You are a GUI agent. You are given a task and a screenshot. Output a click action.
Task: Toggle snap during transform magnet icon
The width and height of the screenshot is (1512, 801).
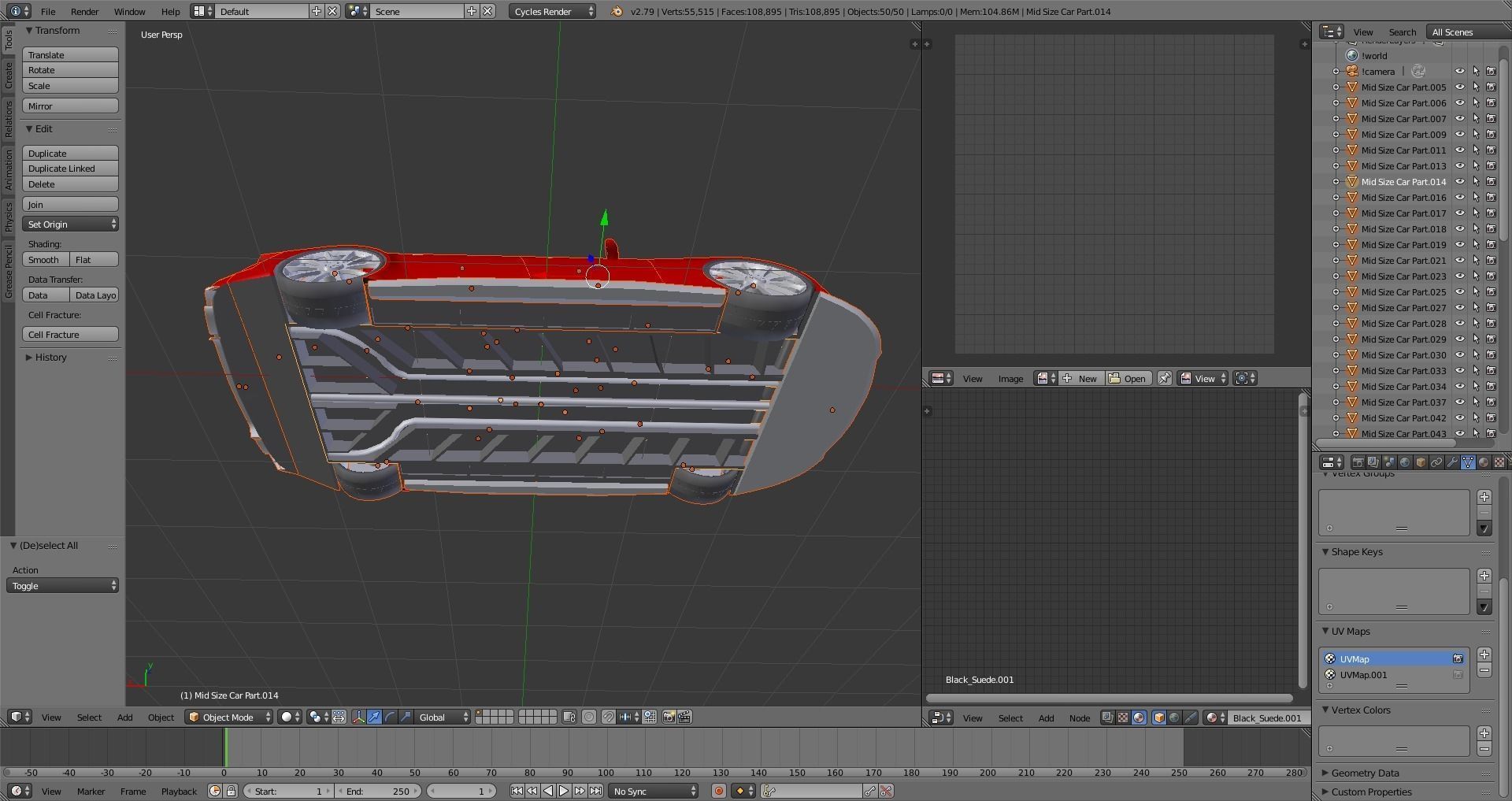(x=608, y=717)
